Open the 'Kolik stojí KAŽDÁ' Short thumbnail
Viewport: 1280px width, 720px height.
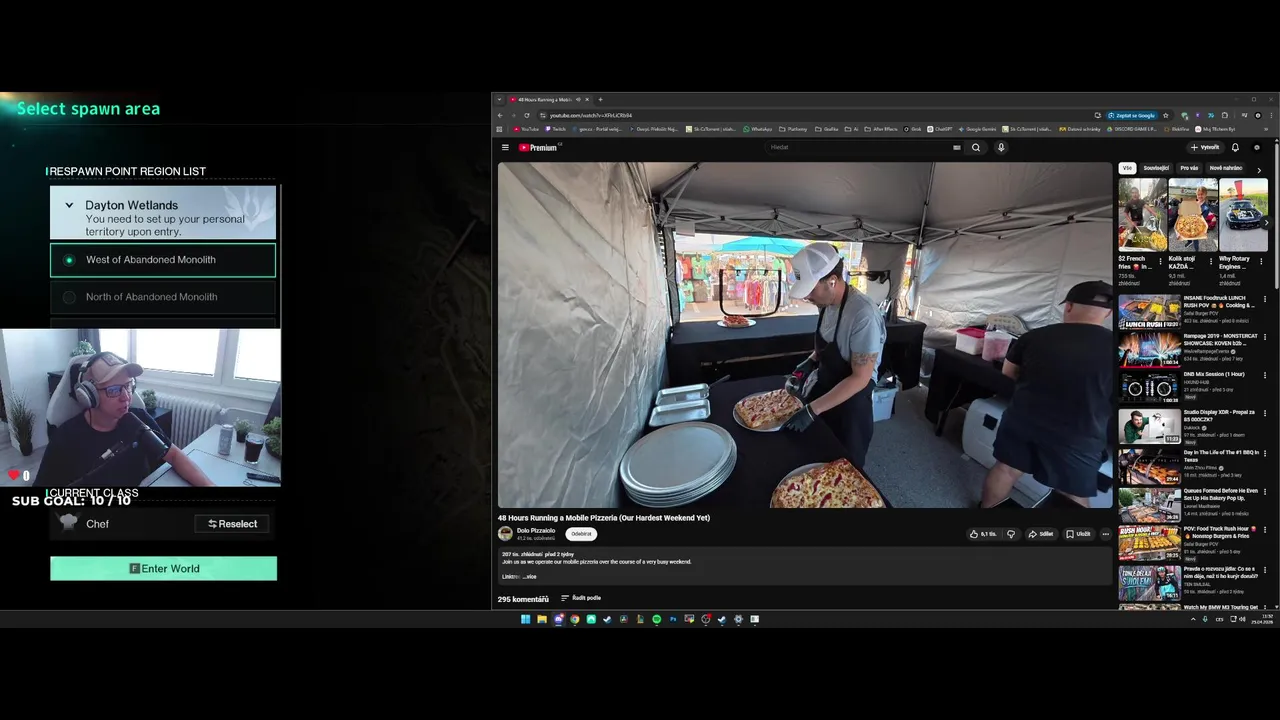1192,215
